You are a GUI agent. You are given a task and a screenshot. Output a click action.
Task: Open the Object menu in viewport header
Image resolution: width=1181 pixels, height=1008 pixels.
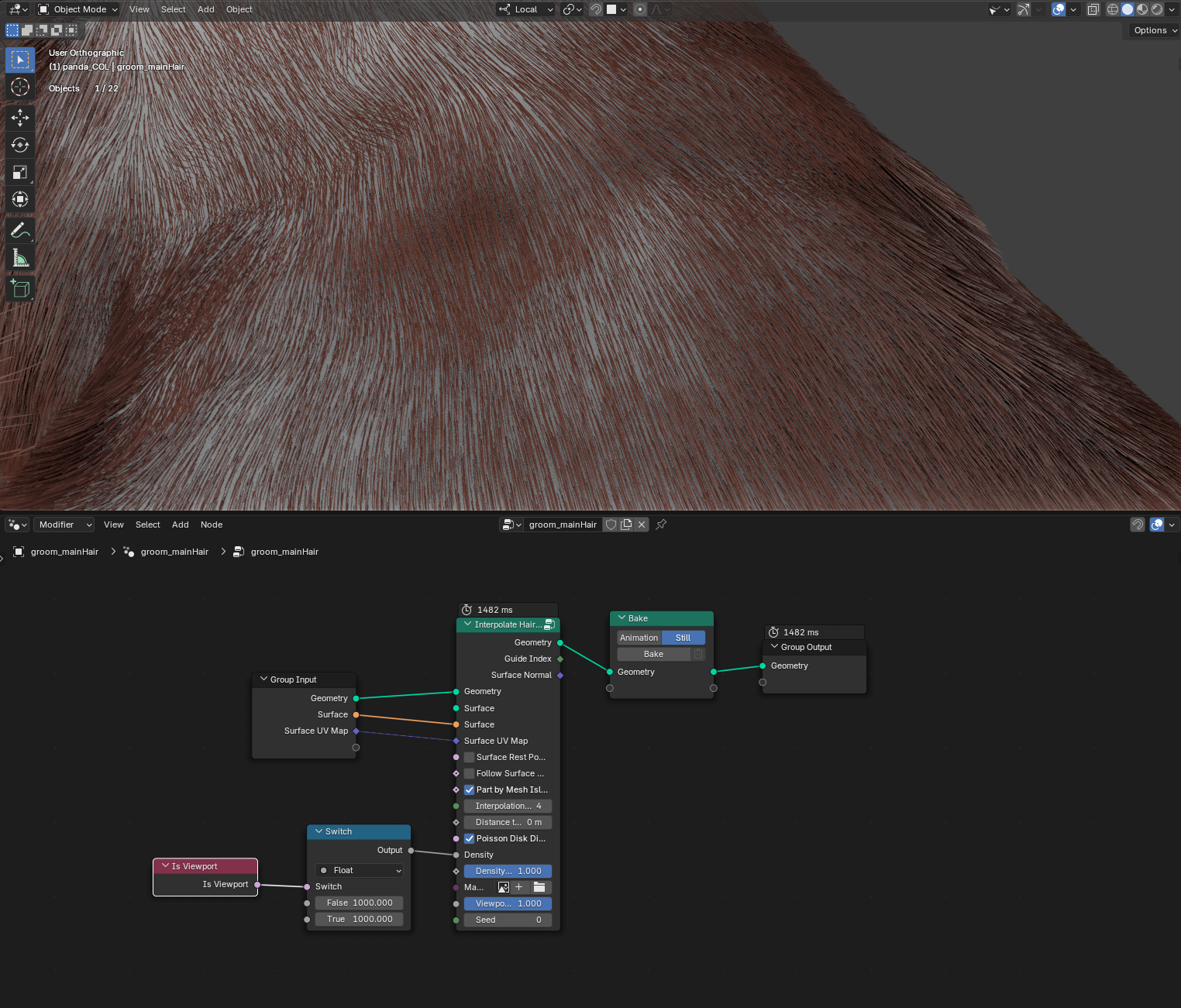tap(239, 9)
